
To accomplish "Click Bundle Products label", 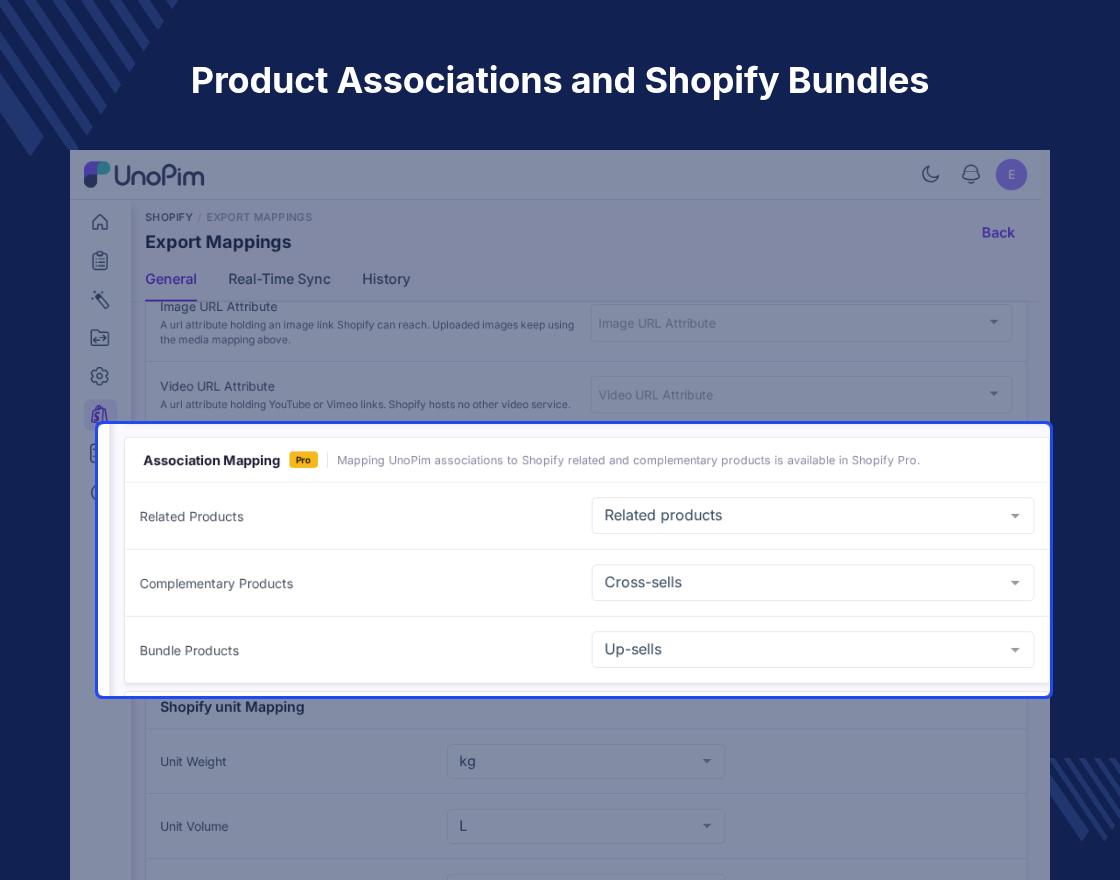I will (189, 651).
